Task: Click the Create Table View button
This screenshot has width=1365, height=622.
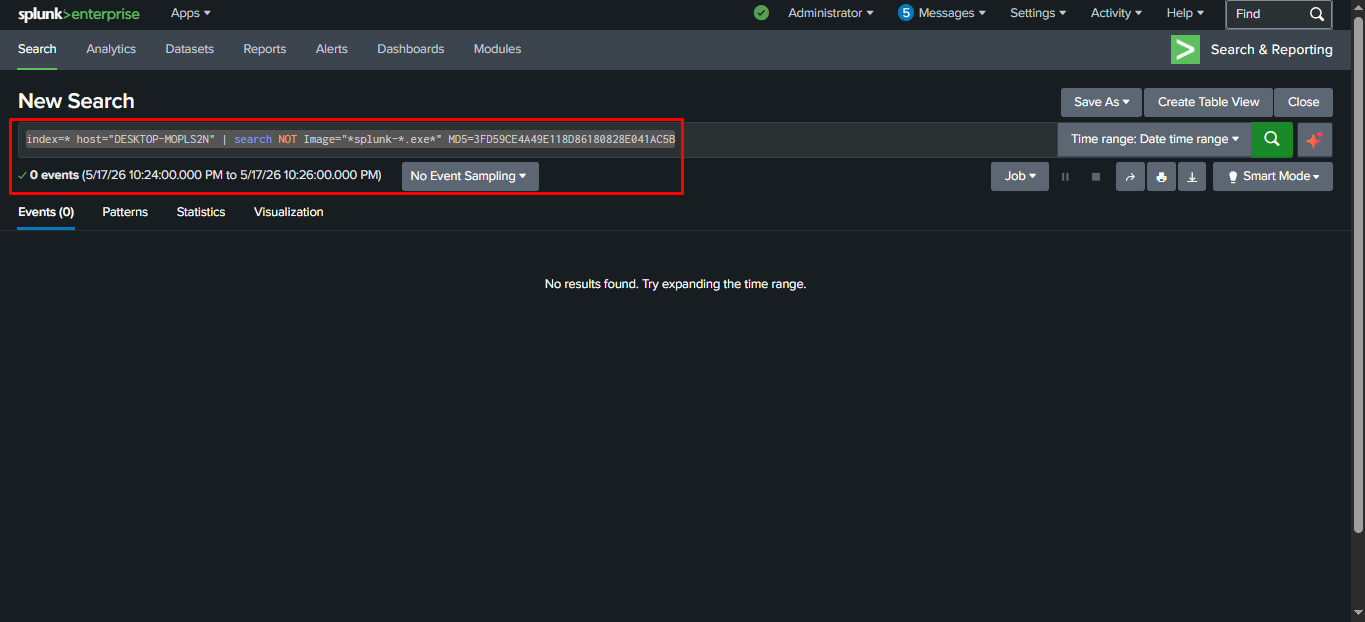Action: click(1208, 102)
